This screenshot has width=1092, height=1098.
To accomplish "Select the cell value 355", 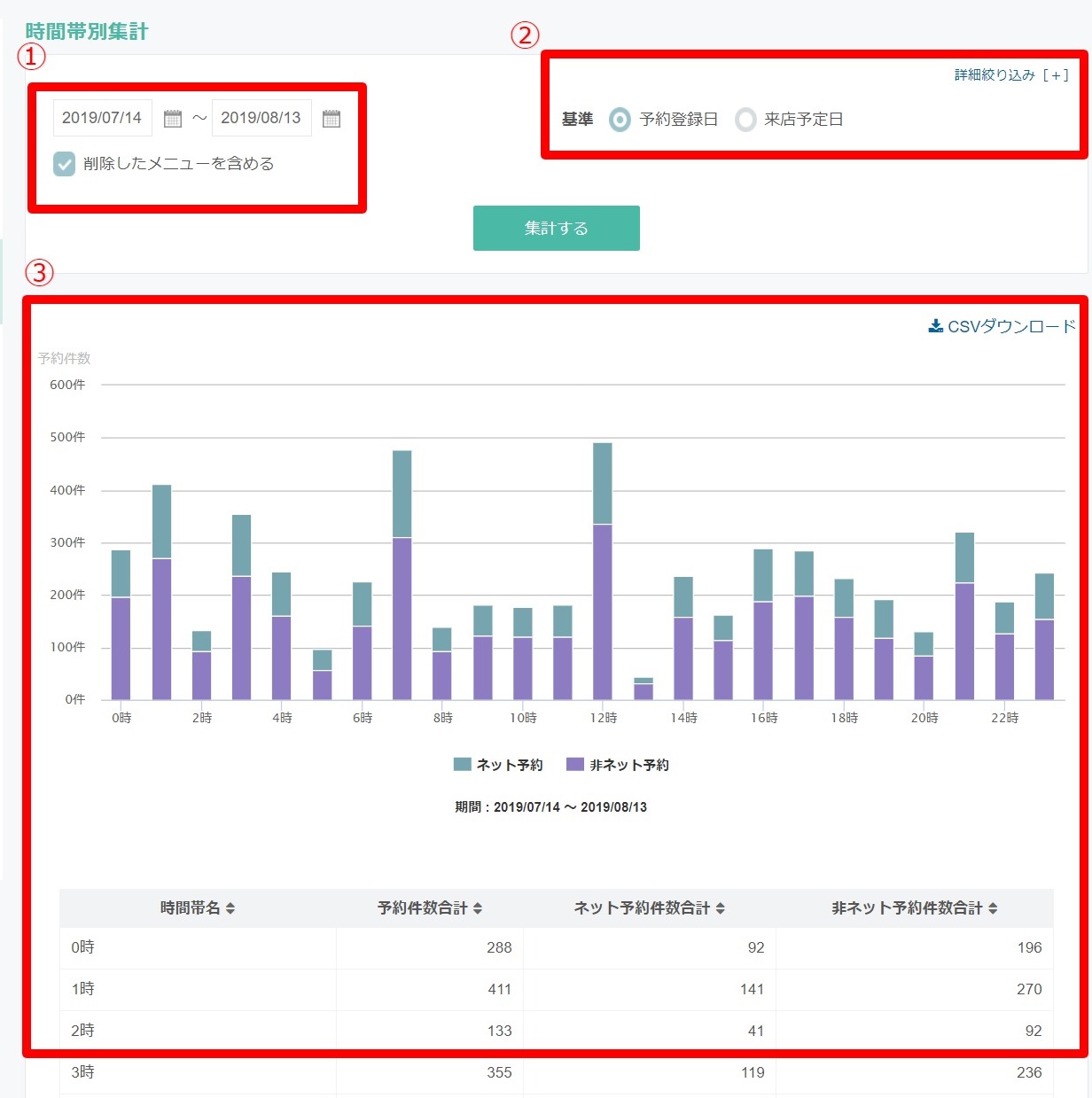I will click(x=499, y=1072).
